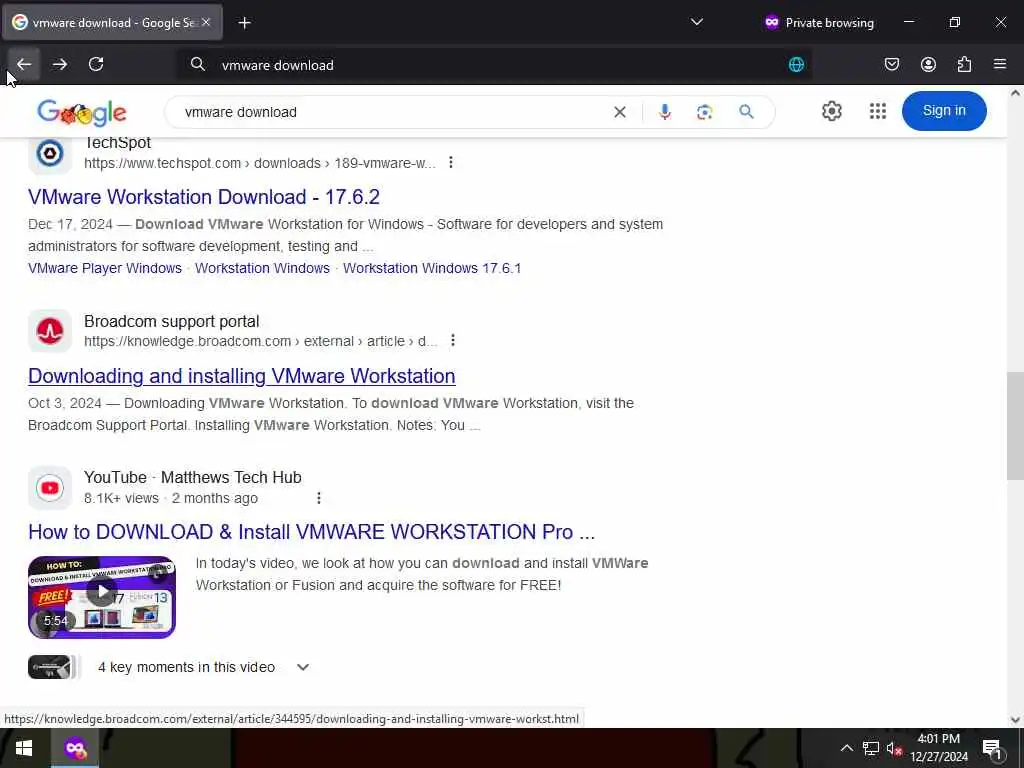Click the Firefox private browsing taskbar icon

pyautogui.click(x=75, y=748)
